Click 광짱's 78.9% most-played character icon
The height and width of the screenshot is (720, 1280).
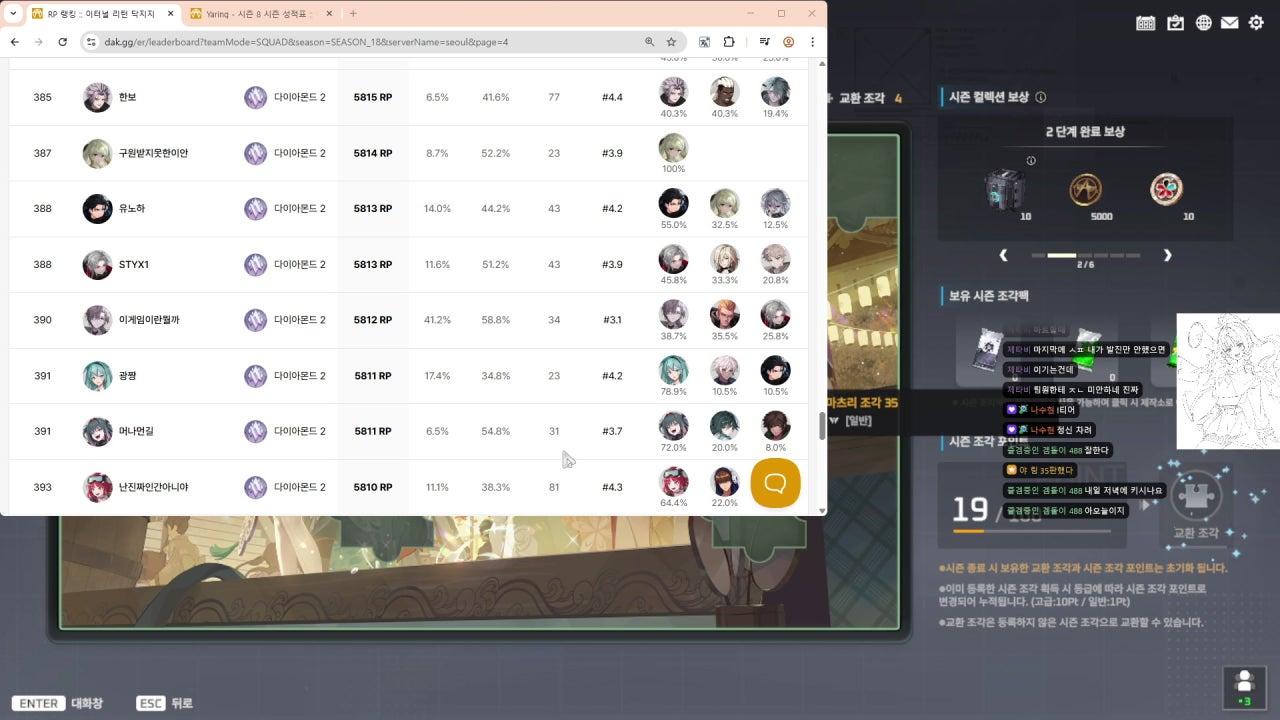(x=674, y=370)
